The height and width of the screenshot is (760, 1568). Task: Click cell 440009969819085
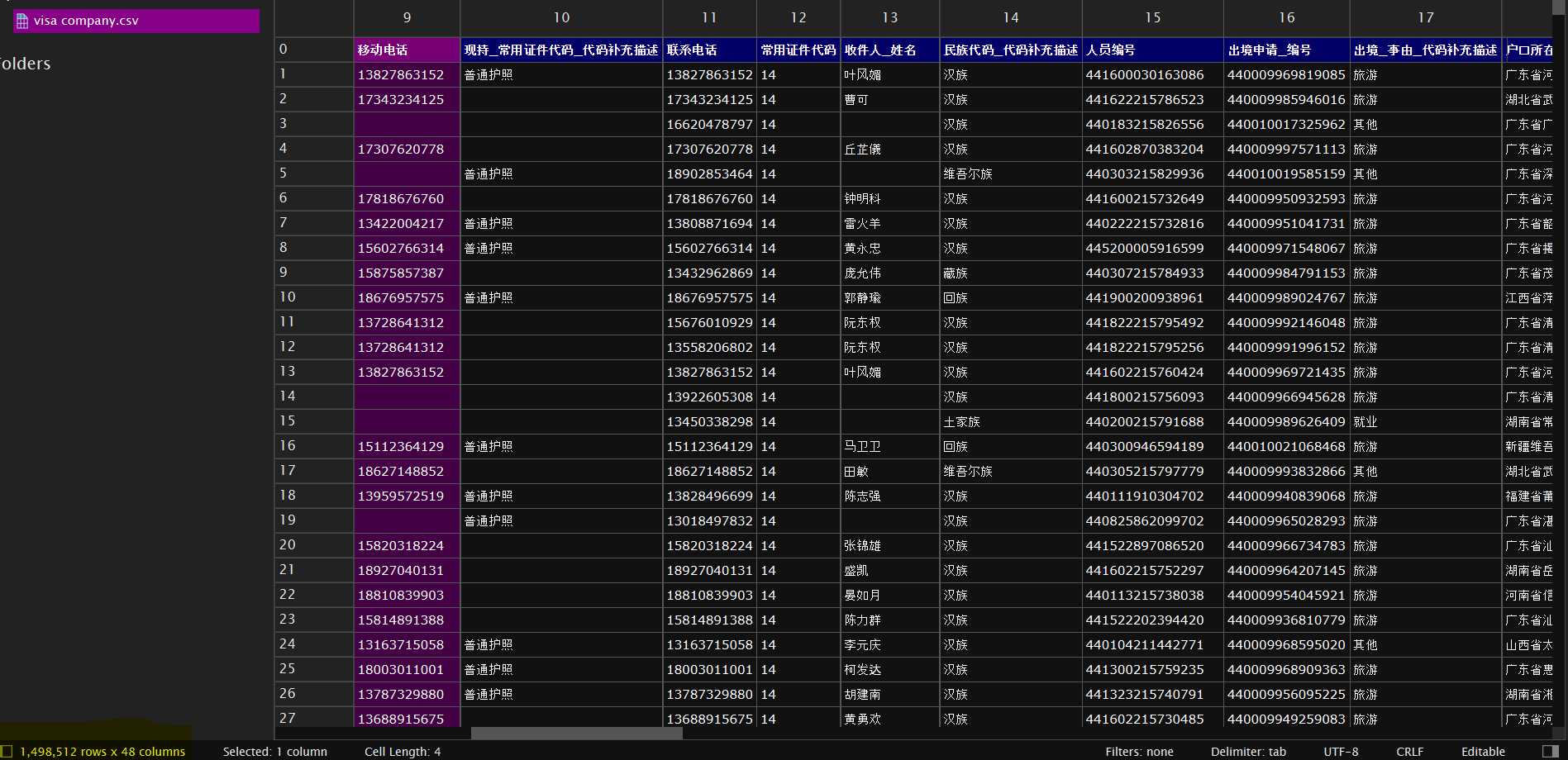(x=1287, y=74)
